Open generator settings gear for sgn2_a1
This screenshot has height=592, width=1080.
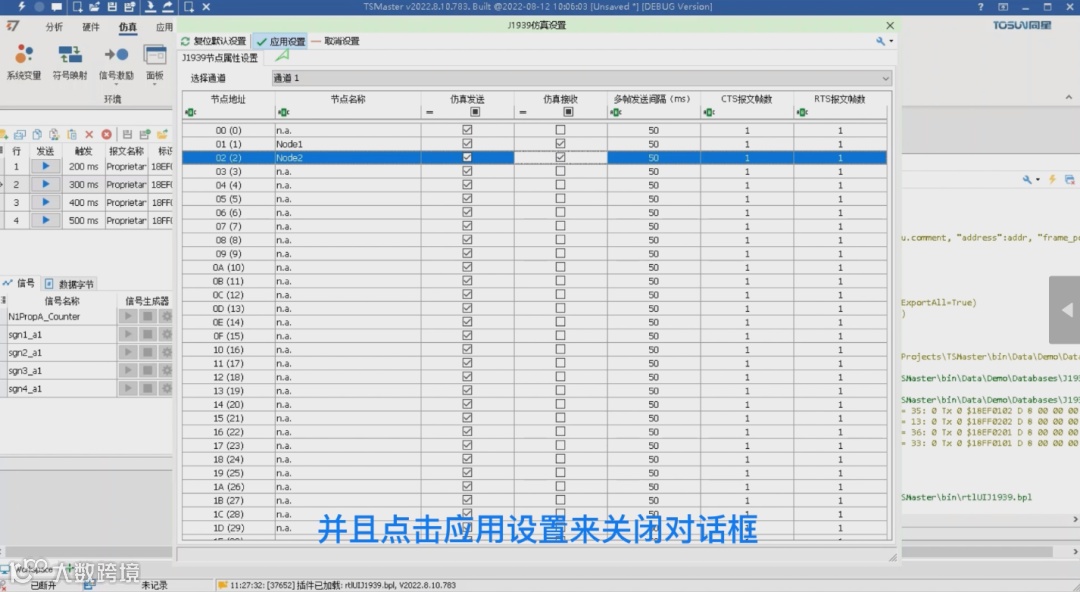(x=166, y=352)
